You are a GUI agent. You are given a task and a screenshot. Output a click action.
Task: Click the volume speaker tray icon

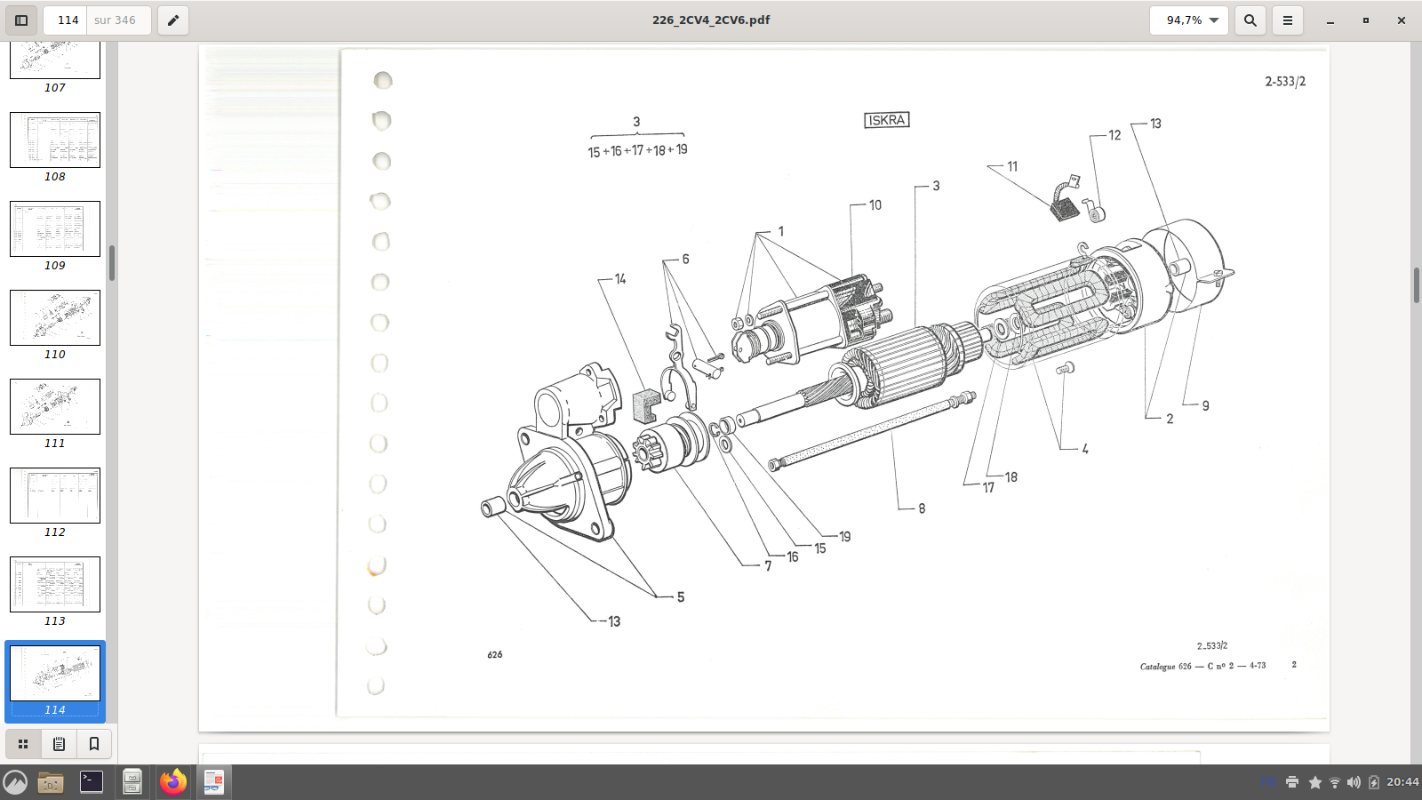click(x=1354, y=782)
